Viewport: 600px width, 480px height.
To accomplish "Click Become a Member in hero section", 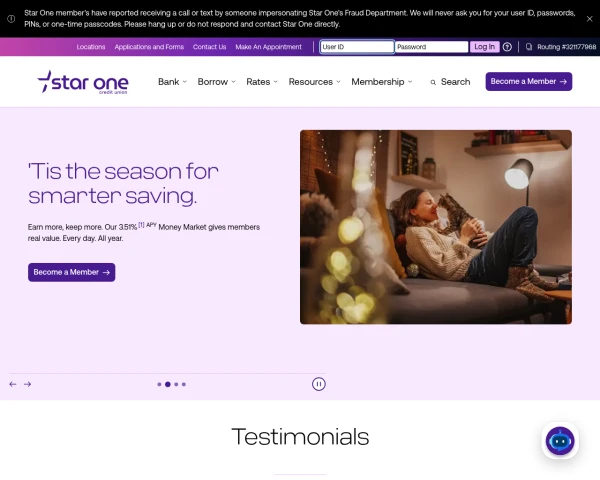I will coord(71,272).
